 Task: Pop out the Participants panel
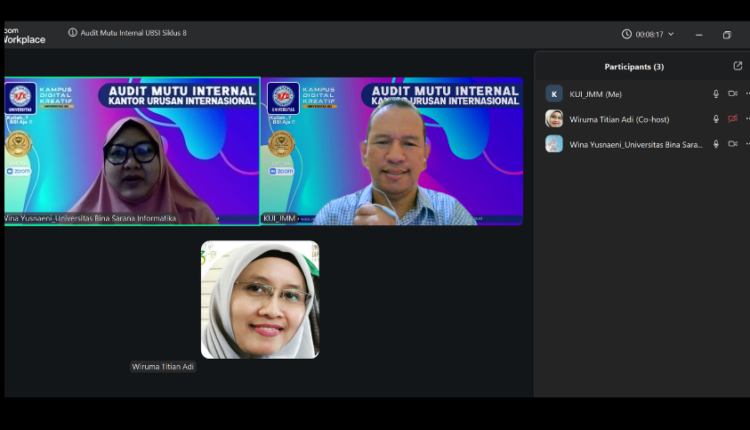click(x=738, y=66)
